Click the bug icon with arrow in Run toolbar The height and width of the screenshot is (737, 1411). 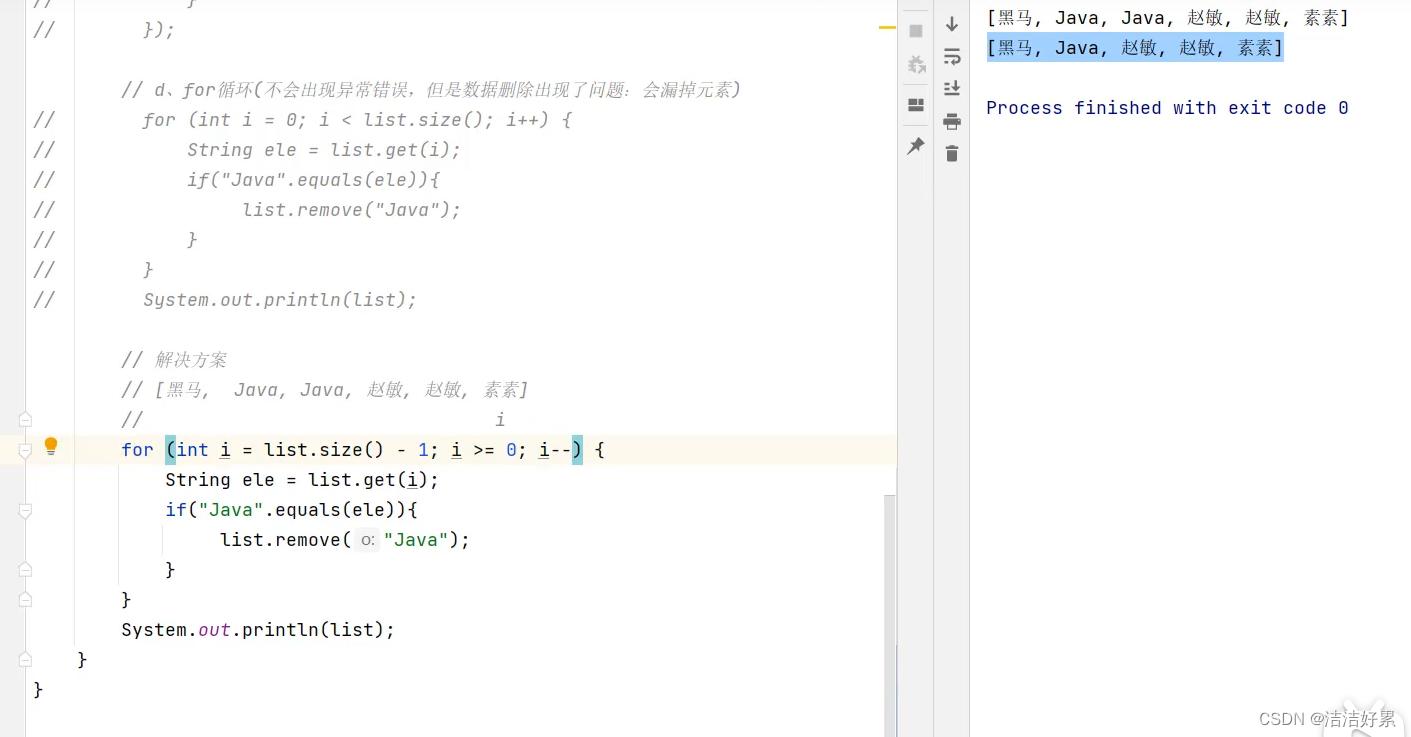pos(915,65)
